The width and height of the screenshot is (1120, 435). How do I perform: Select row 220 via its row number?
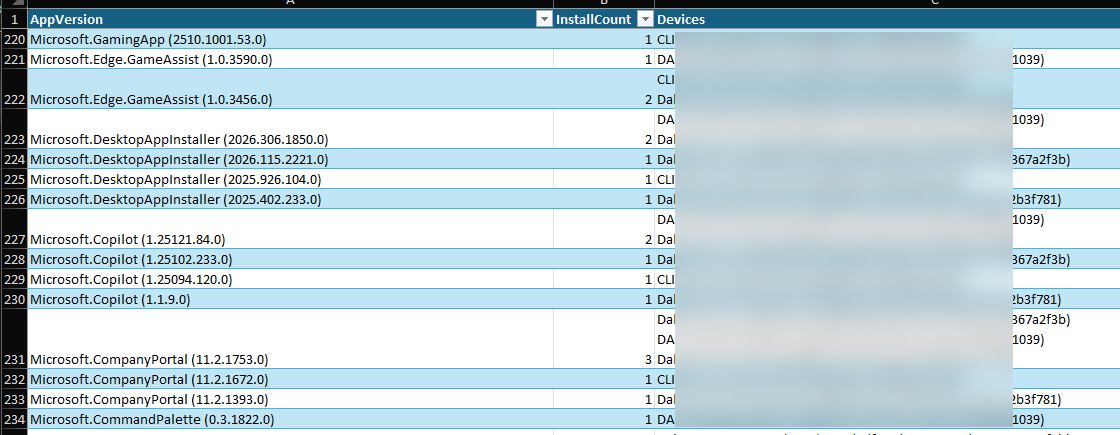14,39
